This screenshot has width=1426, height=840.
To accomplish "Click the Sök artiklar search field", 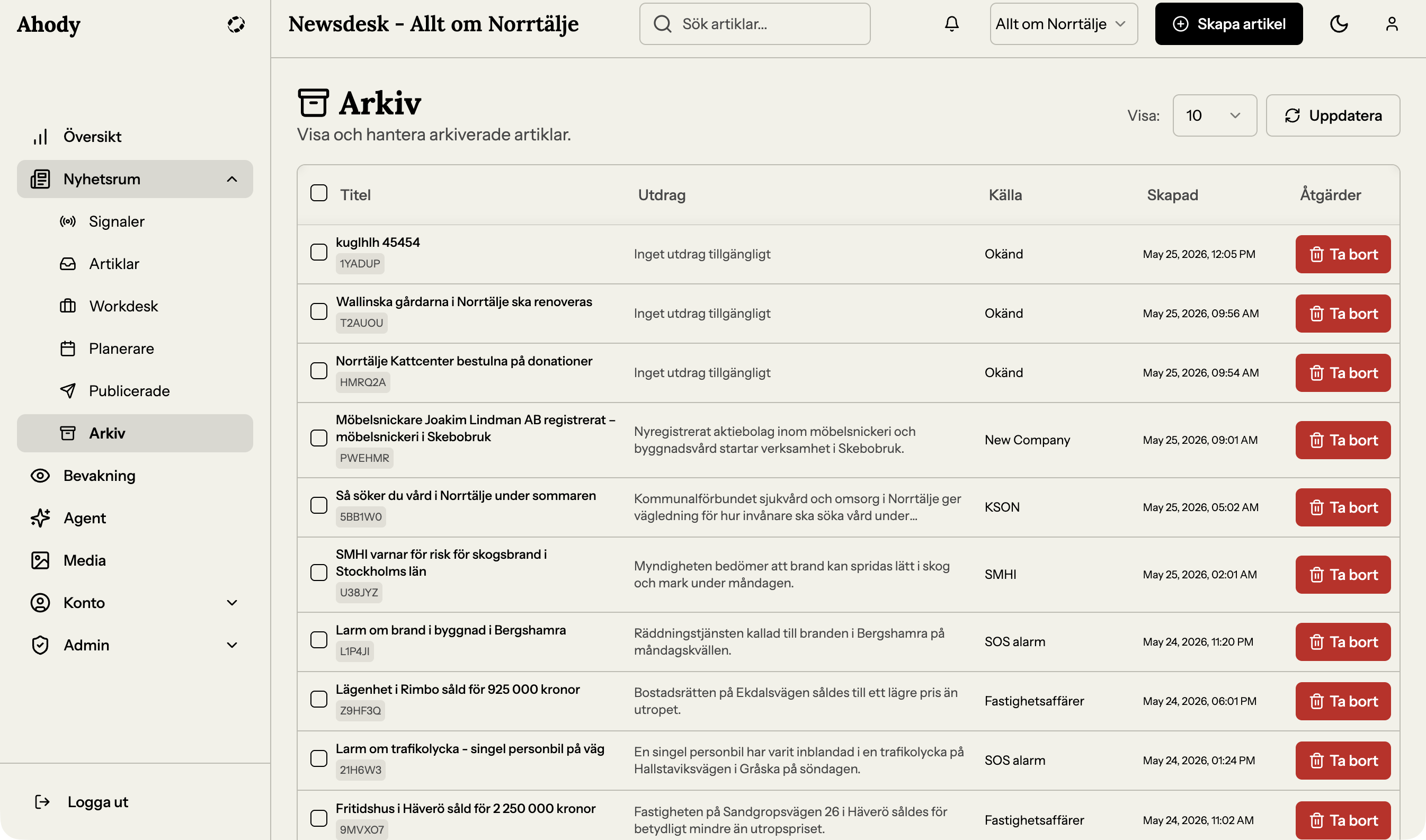I will (x=755, y=24).
